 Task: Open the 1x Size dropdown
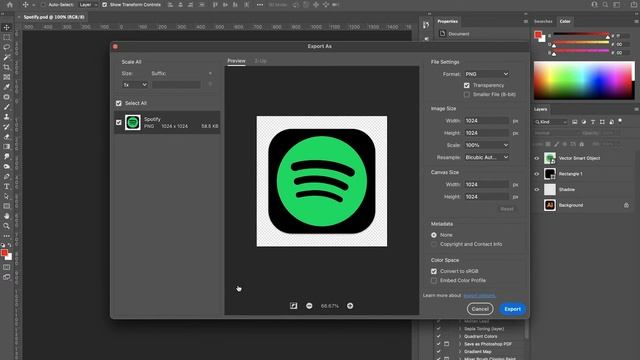point(135,84)
